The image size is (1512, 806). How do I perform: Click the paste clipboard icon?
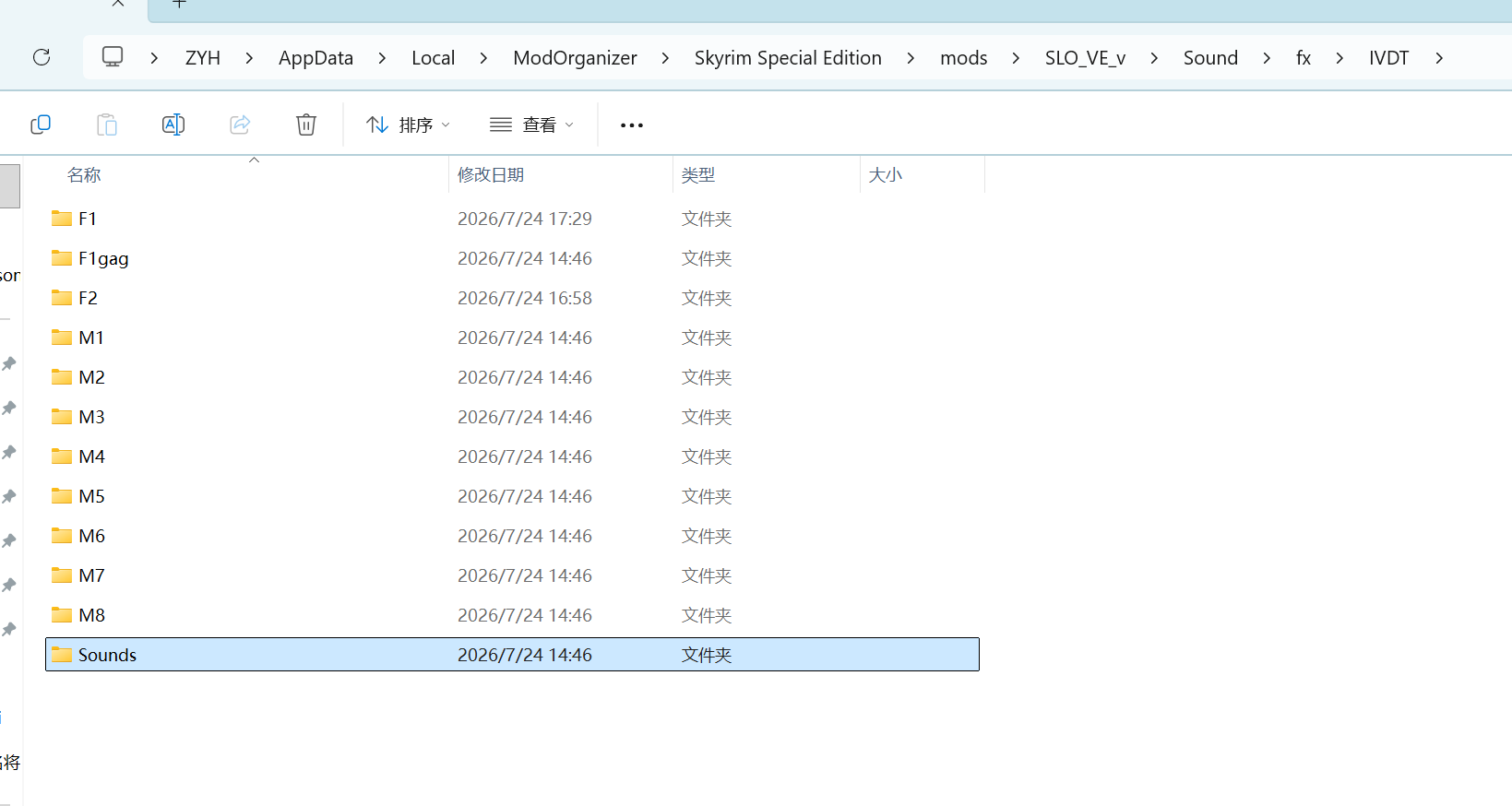(107, 124)
